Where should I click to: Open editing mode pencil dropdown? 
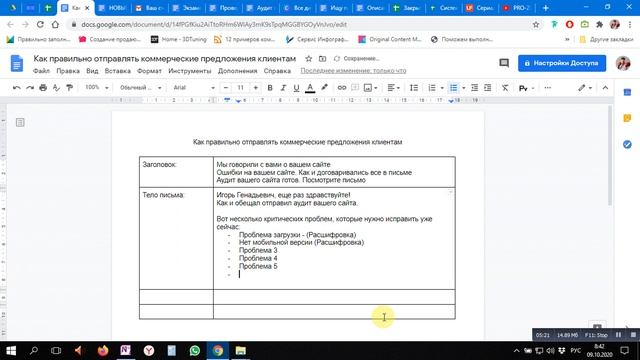585,88
